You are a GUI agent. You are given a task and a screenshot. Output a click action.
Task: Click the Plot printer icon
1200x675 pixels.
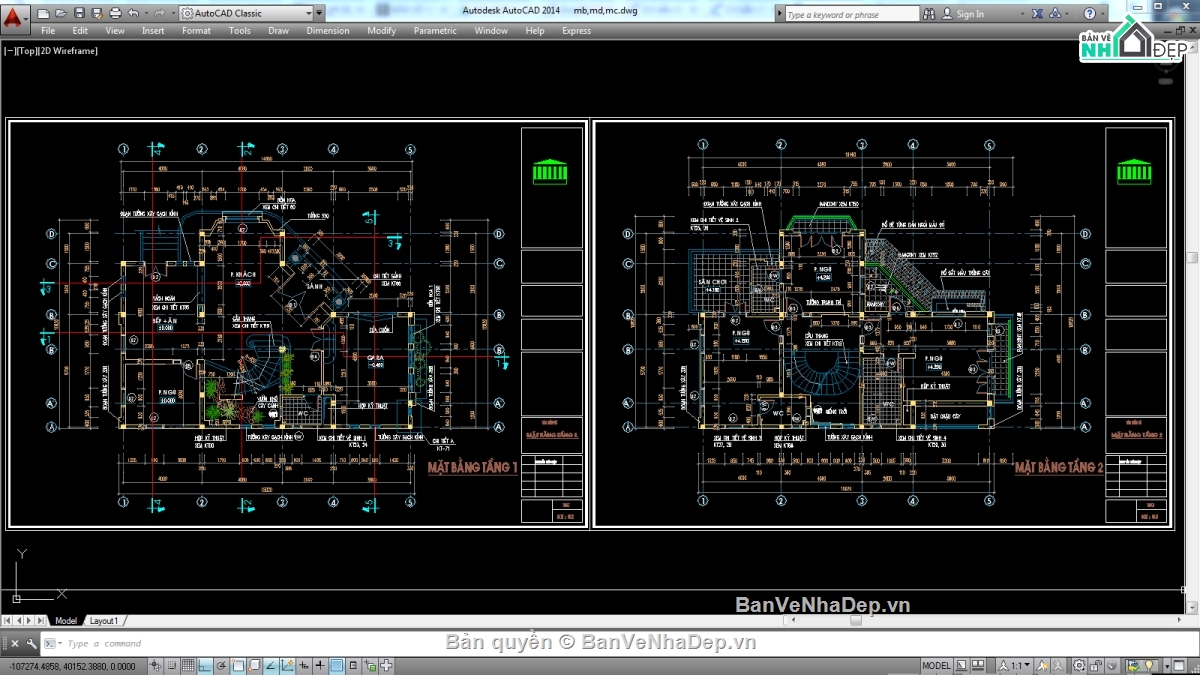click(115, 13)
